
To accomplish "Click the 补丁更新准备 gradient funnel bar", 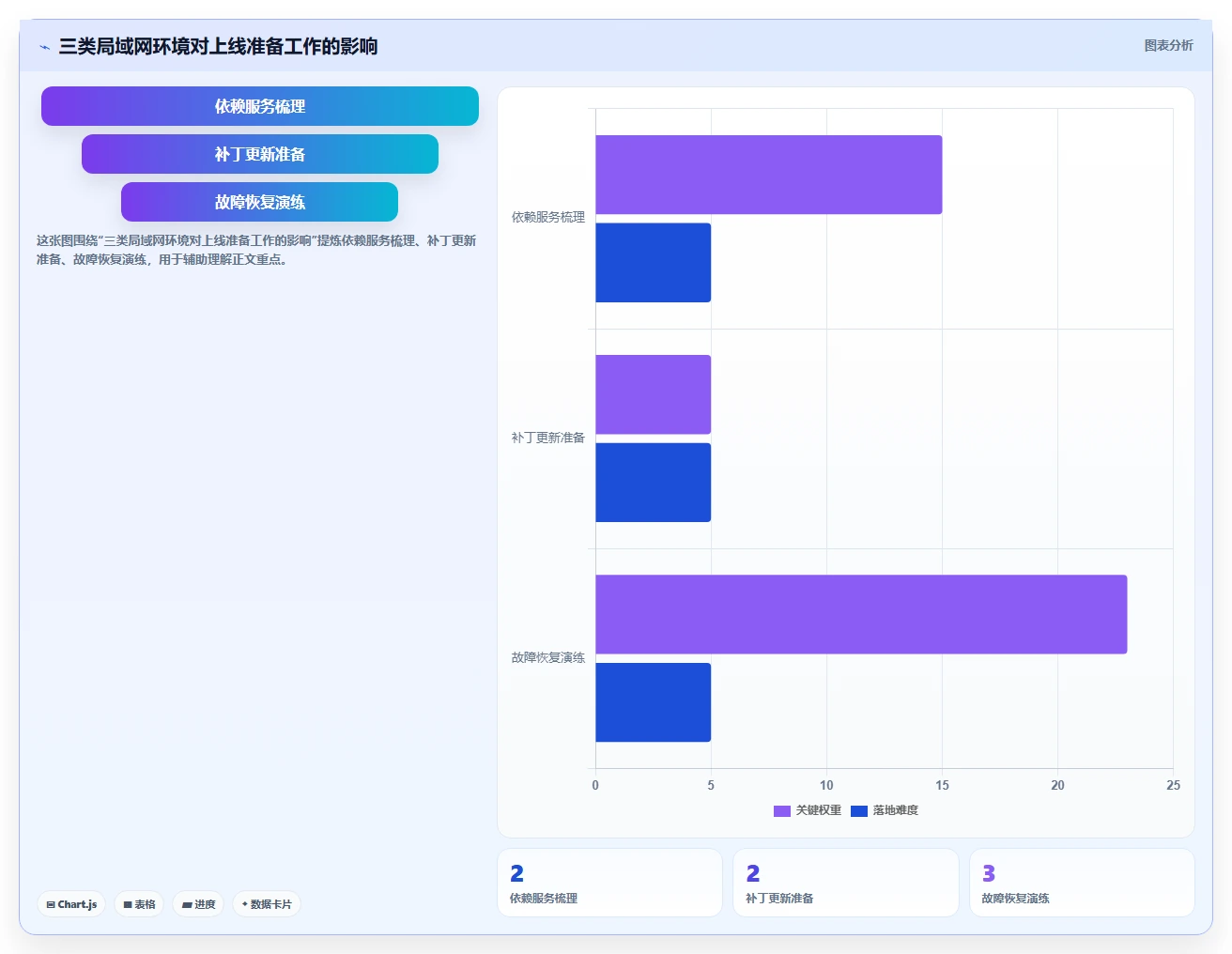I will (x=260, y=154).
